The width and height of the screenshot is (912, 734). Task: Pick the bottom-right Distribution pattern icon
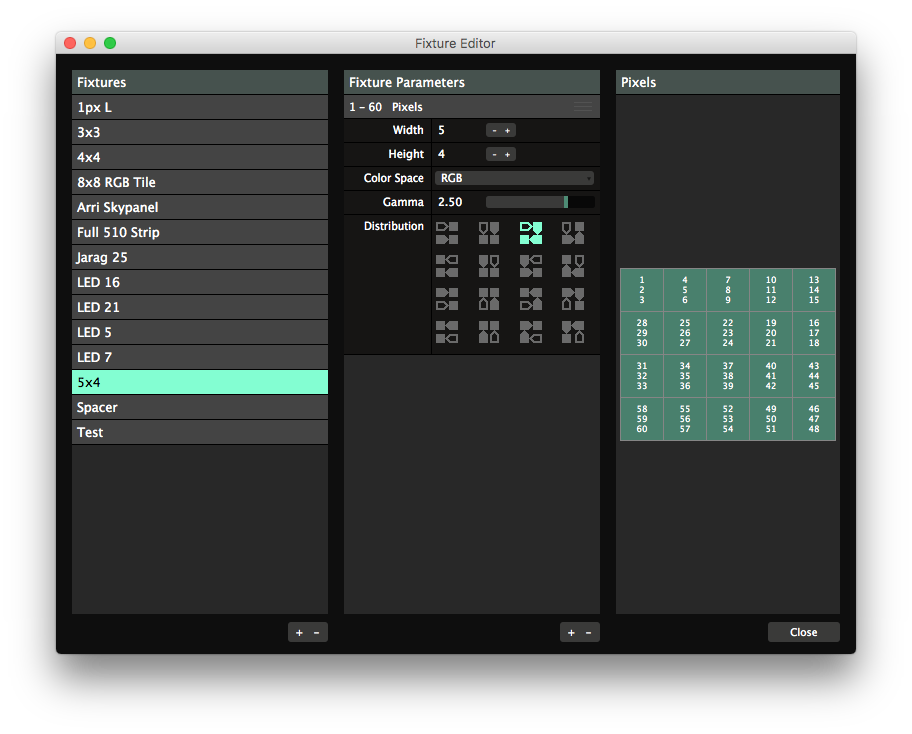click(572, 332)
